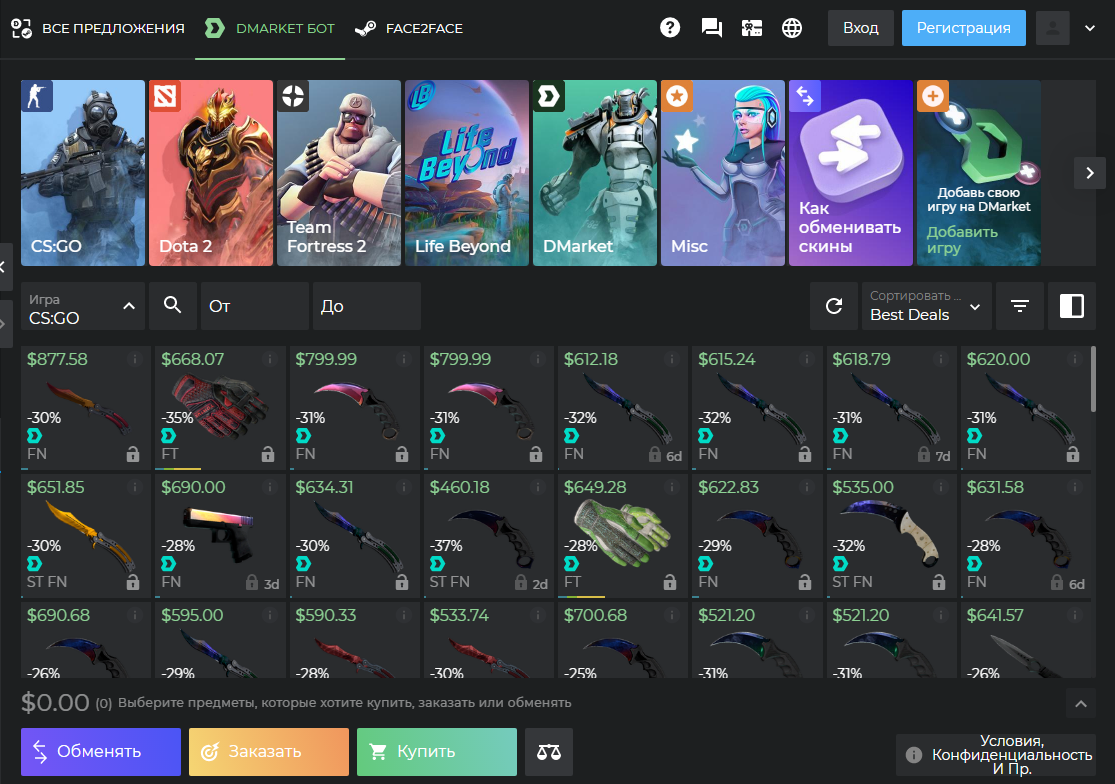Click info icon on $668.07 item
The height and width of the screenshot is (784, 1115).
pyautogui.click(x=269, y=360)
